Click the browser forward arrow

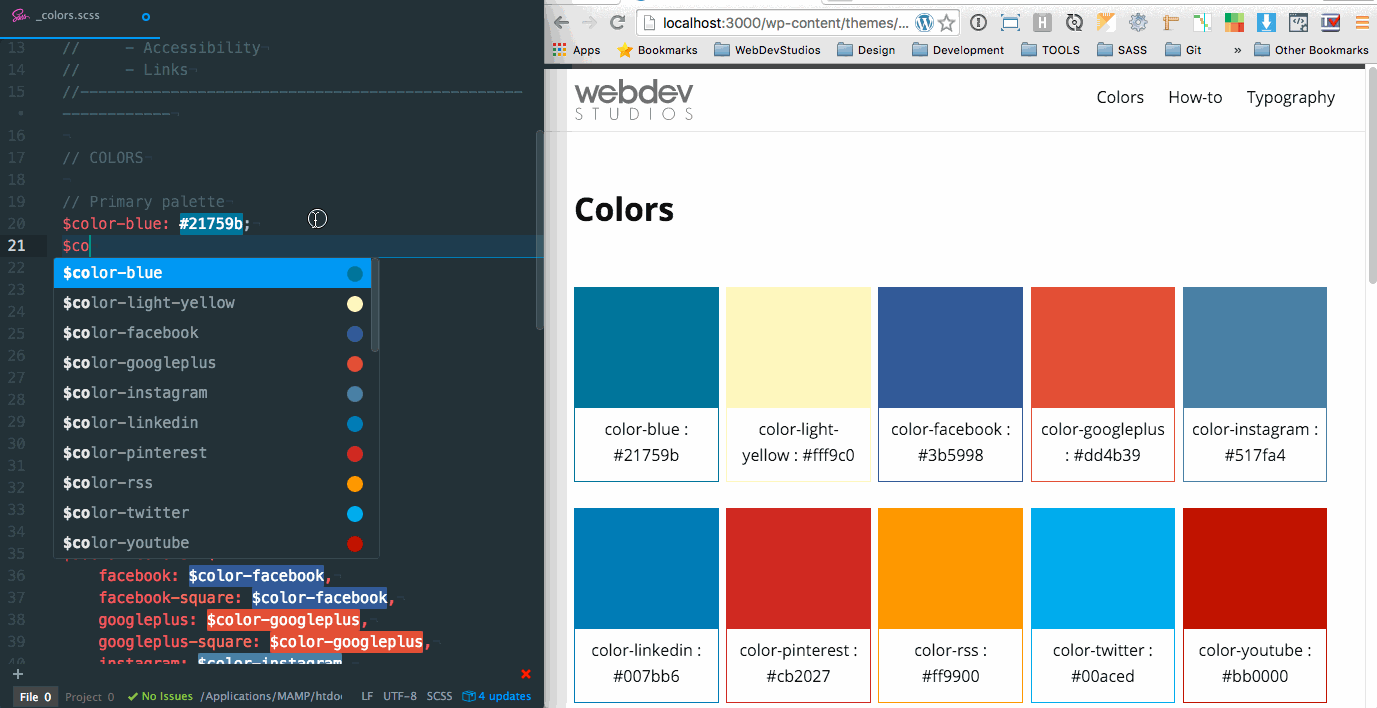click(x=589, y=22)
